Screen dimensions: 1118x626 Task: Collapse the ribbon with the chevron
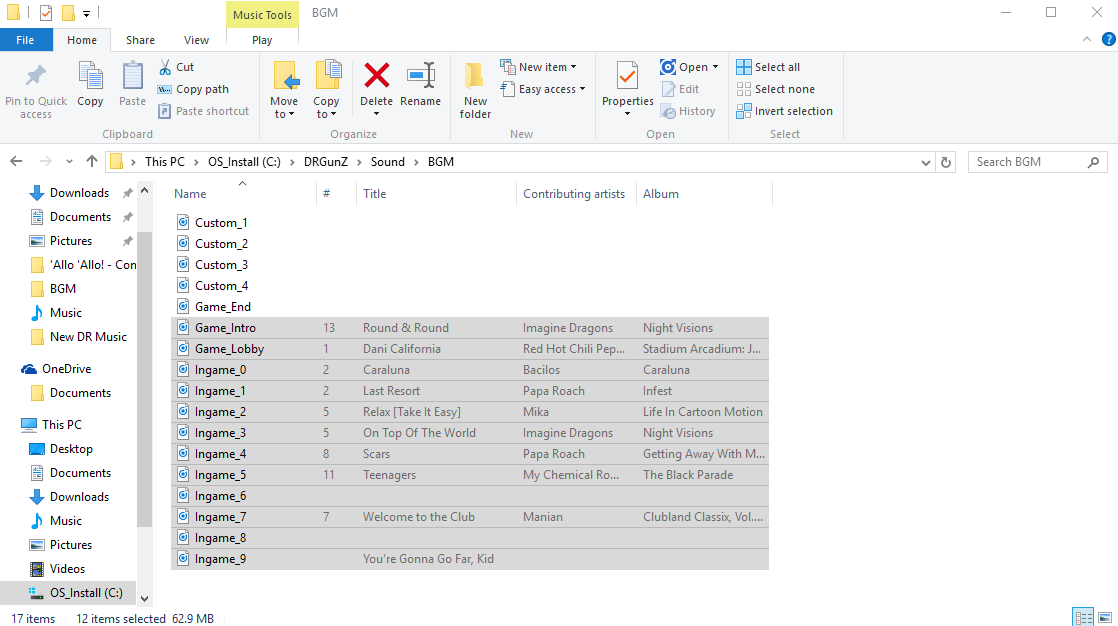[1087, 39]
